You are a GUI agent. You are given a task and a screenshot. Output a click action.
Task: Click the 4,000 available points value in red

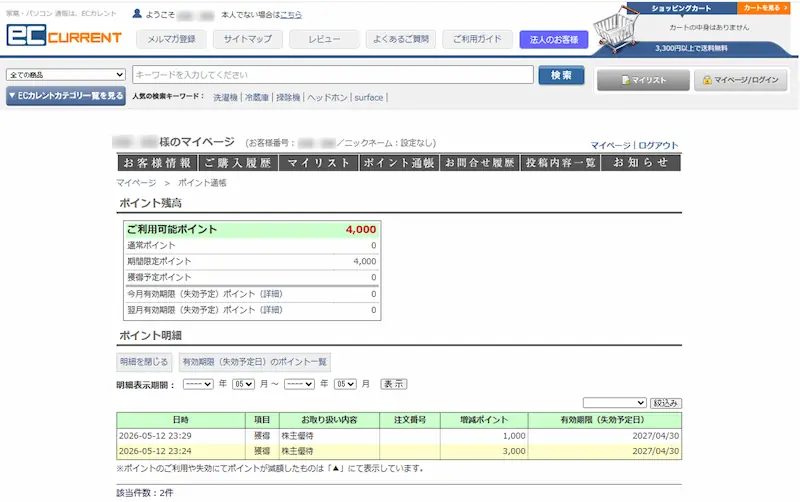pyautogui.click(x=361, y=230)
